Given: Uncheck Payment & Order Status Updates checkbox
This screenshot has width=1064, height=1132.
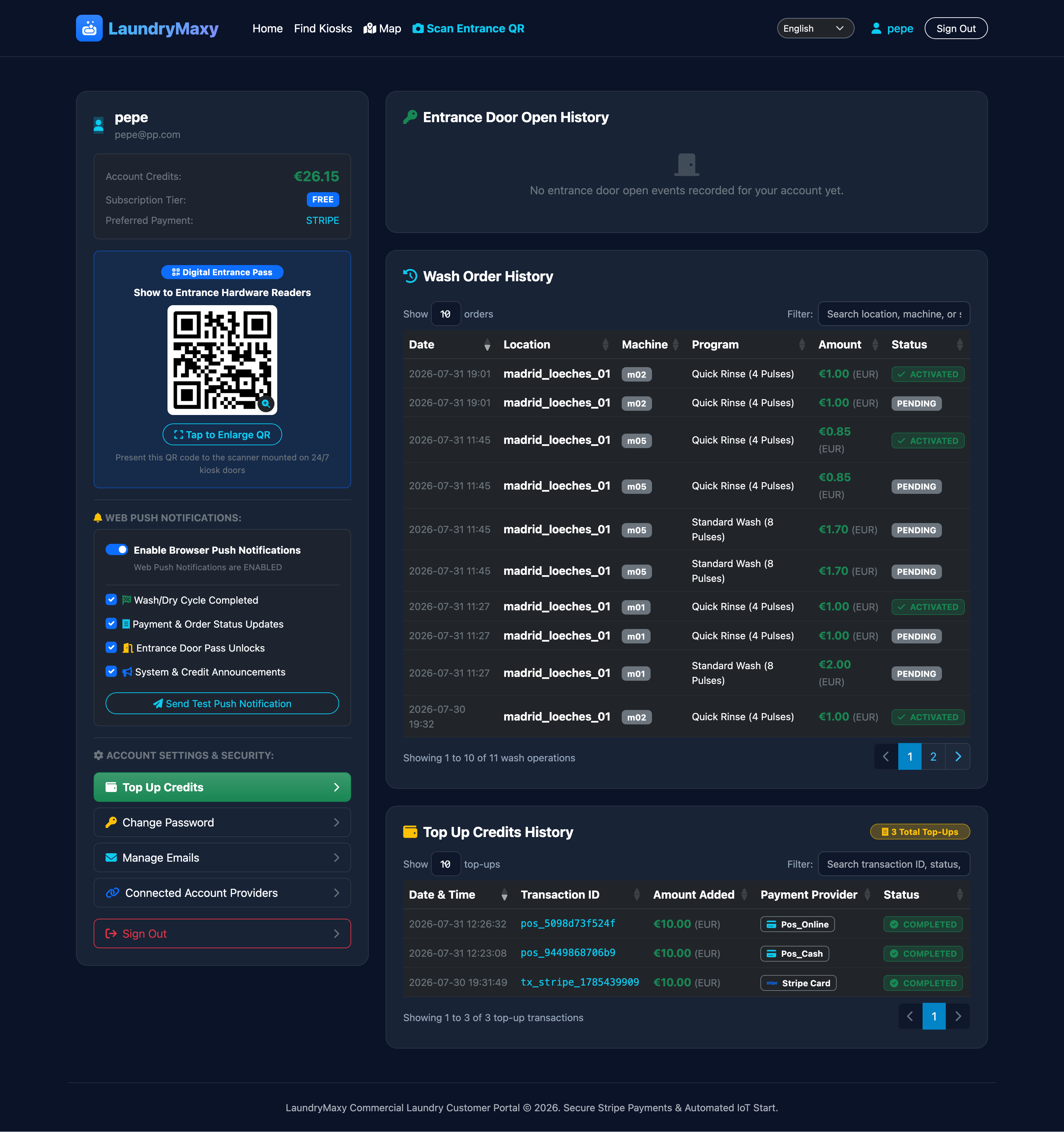Looking at the screenshot, I should (111, 623).
